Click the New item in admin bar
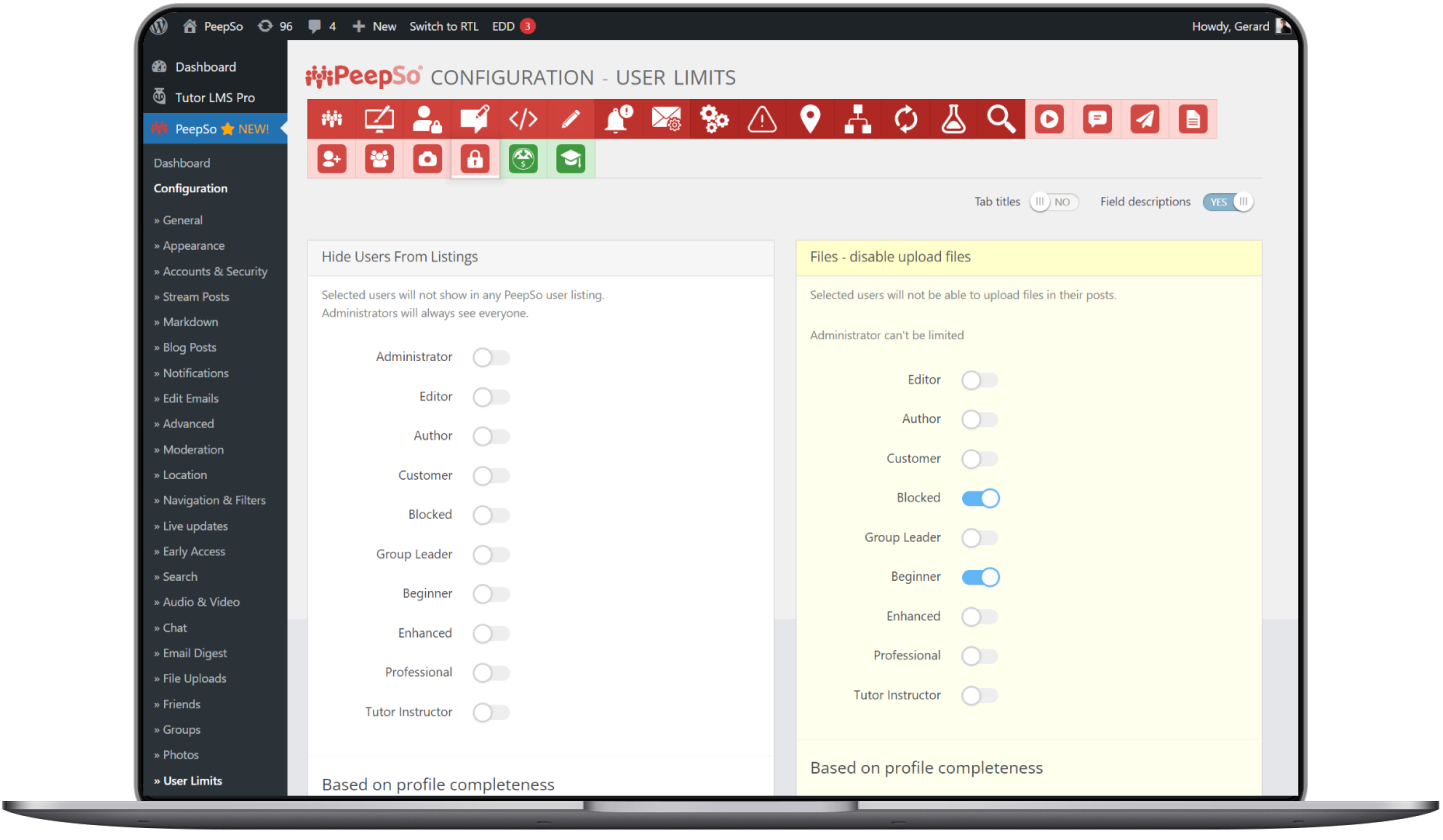The image size is (1443, 840). (374, 26)
